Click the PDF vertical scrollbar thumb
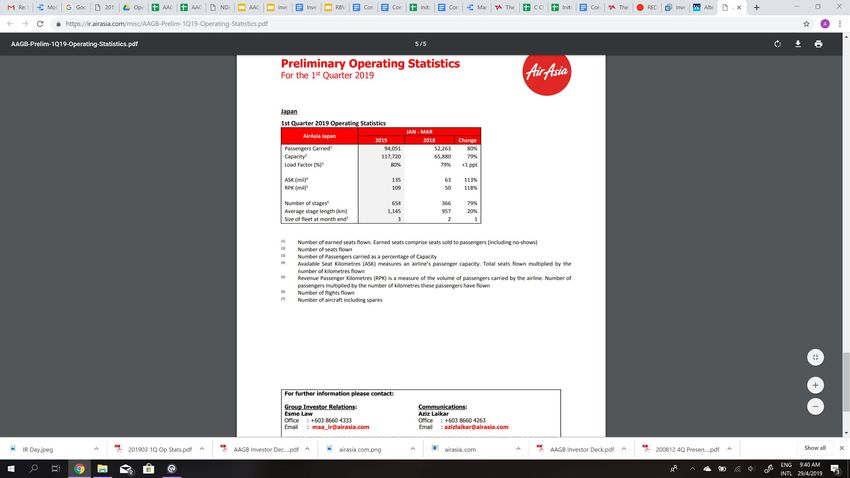 846,382
